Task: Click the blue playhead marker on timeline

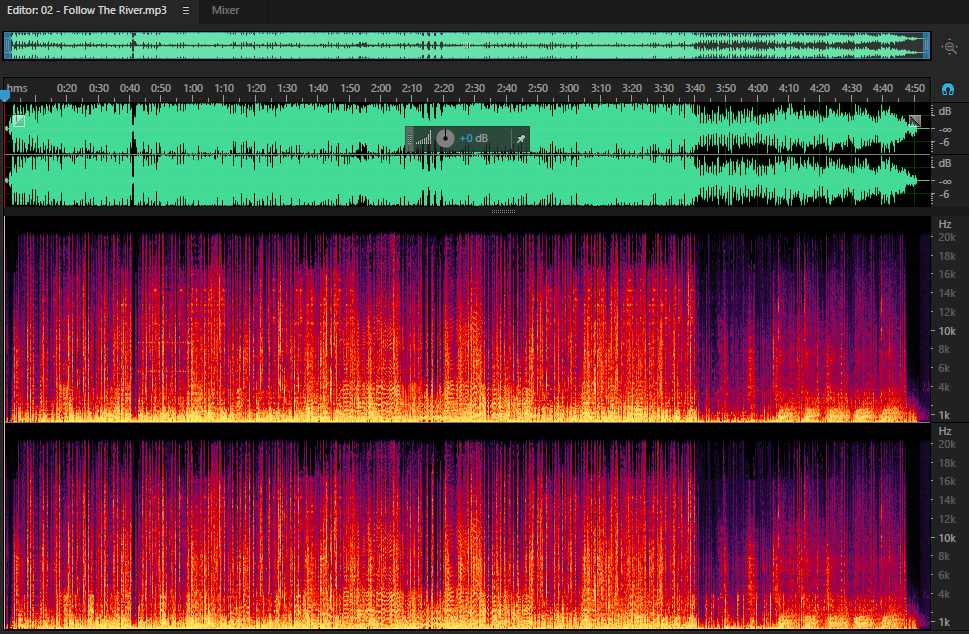Action: [5, 96]
